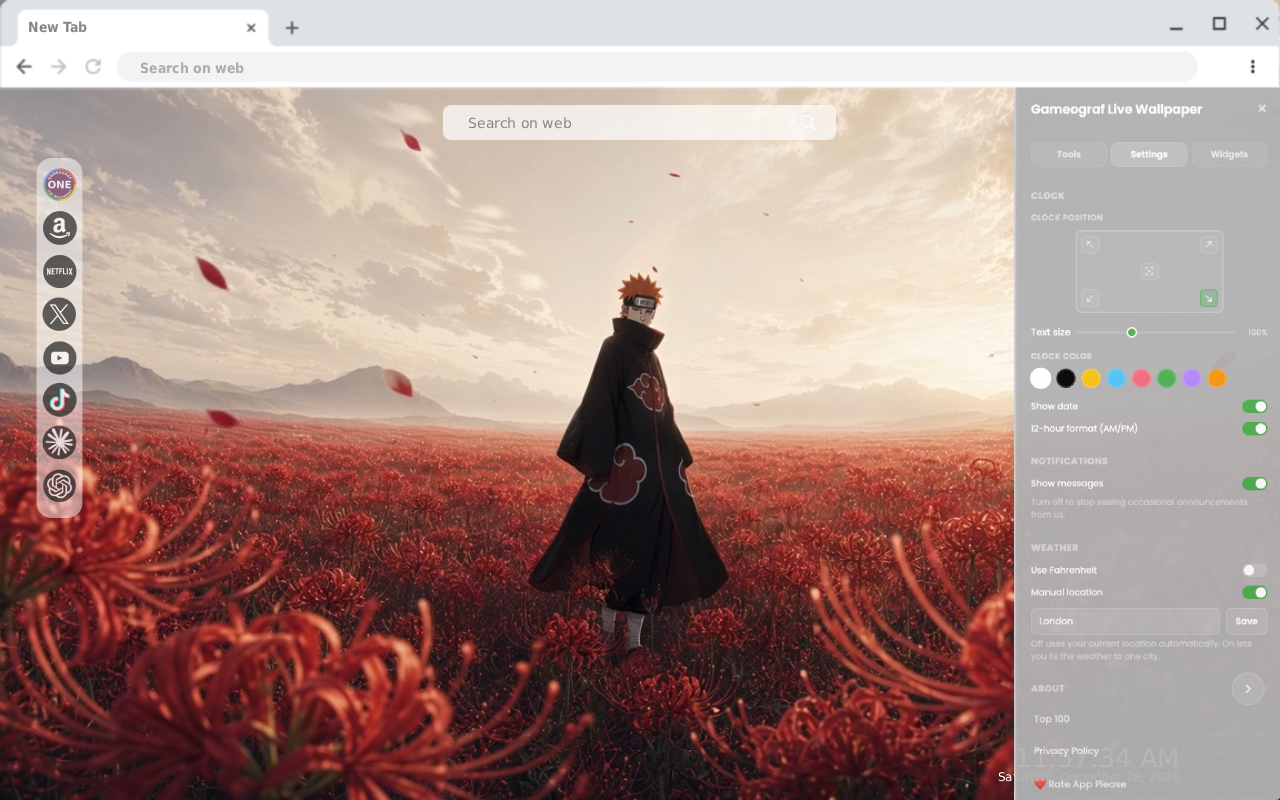Turn off the Show date toggle
Screen dimensions: 1280x800
click(1255, 407)
